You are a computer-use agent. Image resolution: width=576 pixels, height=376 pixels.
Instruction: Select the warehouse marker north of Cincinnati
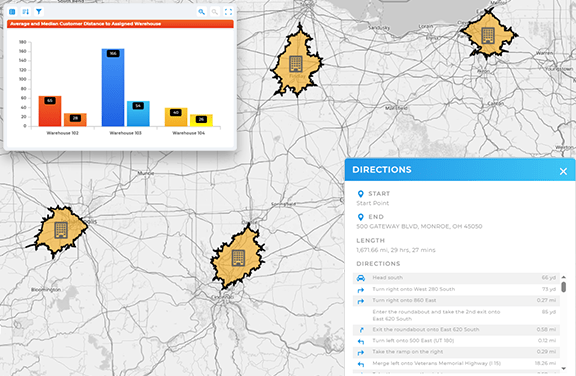coord(238,258)
